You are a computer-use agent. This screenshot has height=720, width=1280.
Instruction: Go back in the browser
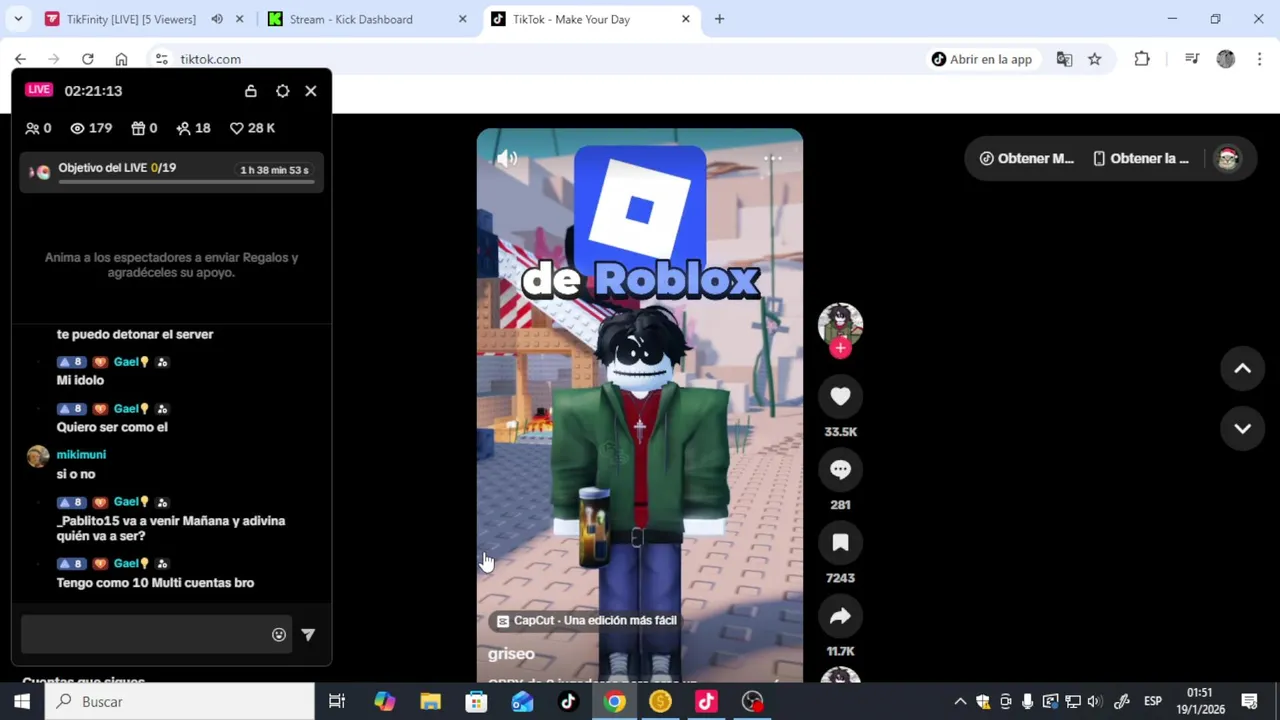(20, 59)
